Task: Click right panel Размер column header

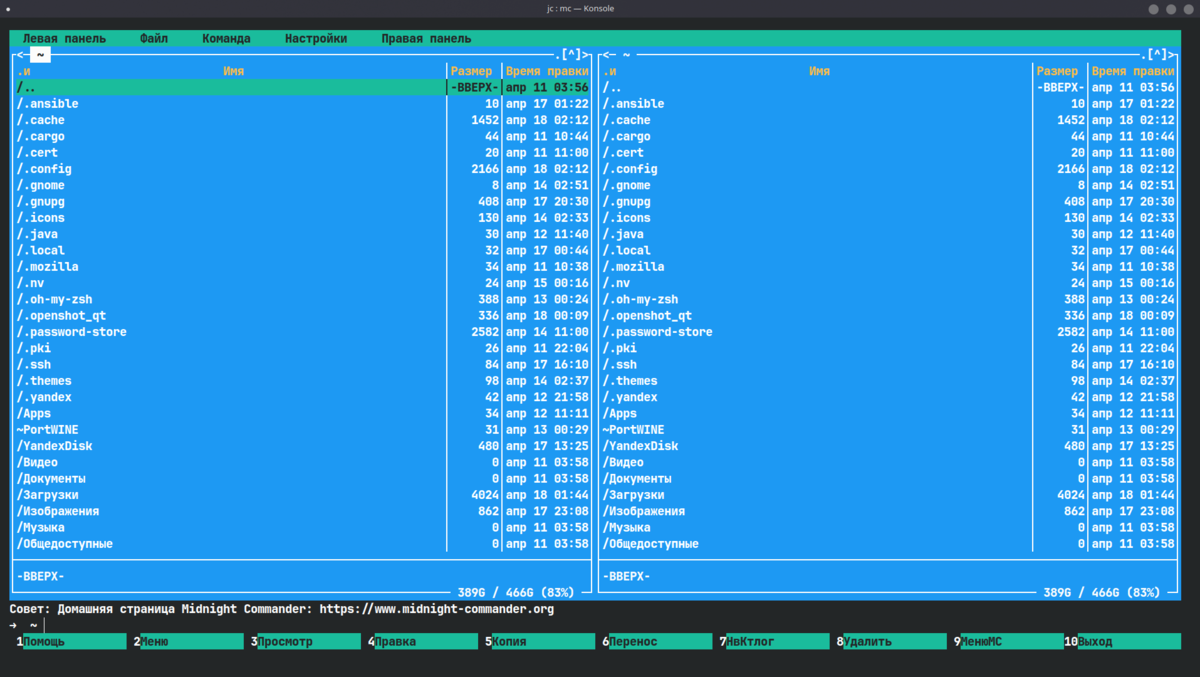Action: pyautogui.click(x=1058, y=71)
